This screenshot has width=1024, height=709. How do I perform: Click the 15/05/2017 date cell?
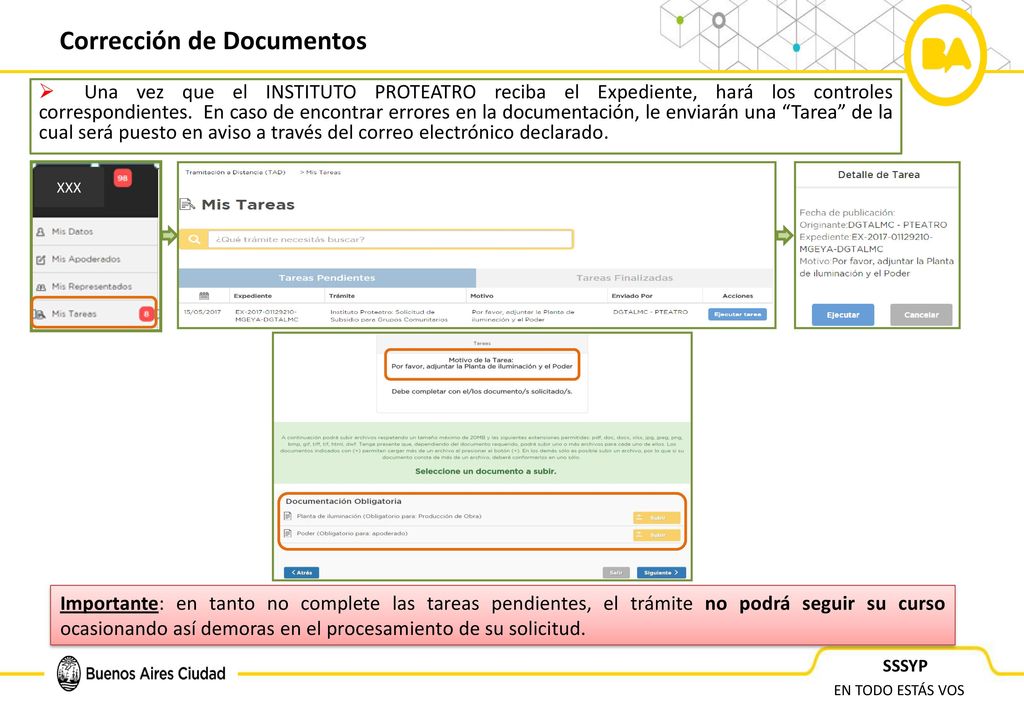tap(202, 312)
